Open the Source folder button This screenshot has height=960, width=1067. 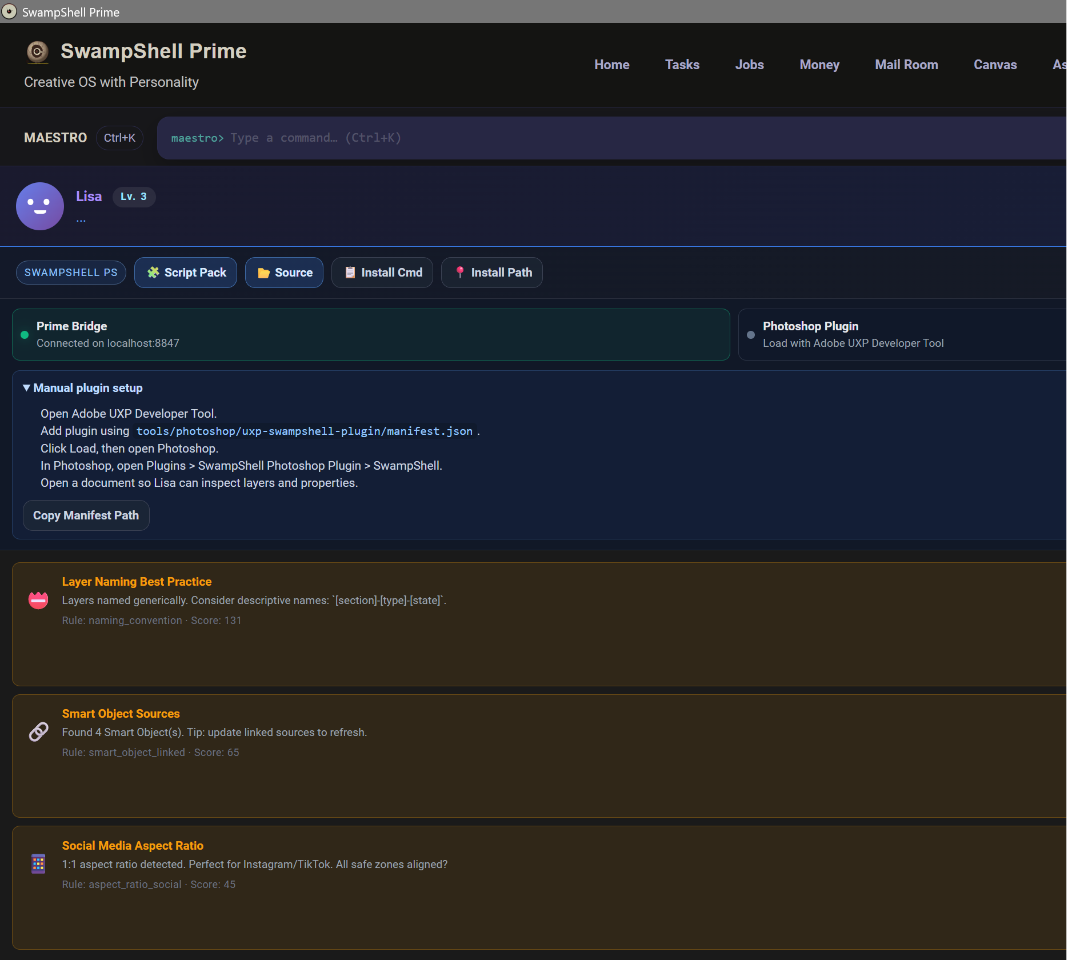pos(284,273)
